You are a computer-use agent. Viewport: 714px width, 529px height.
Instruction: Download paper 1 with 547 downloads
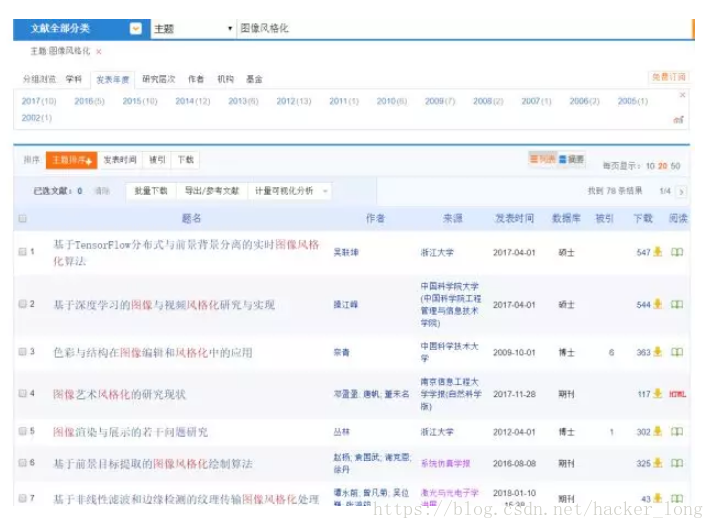pyautogui.click(x=658, y=251)
